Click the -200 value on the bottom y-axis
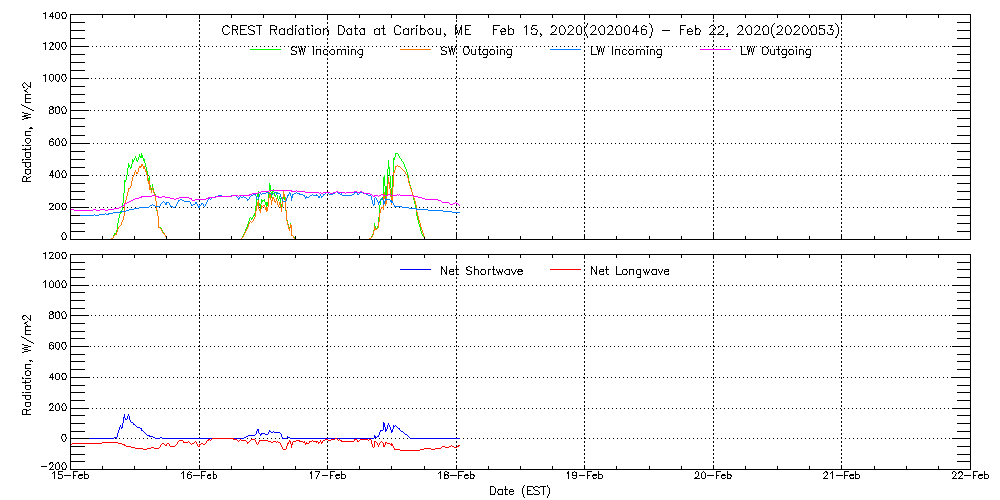This screenshot has height=500, width=1000. [x=53, y=466]
